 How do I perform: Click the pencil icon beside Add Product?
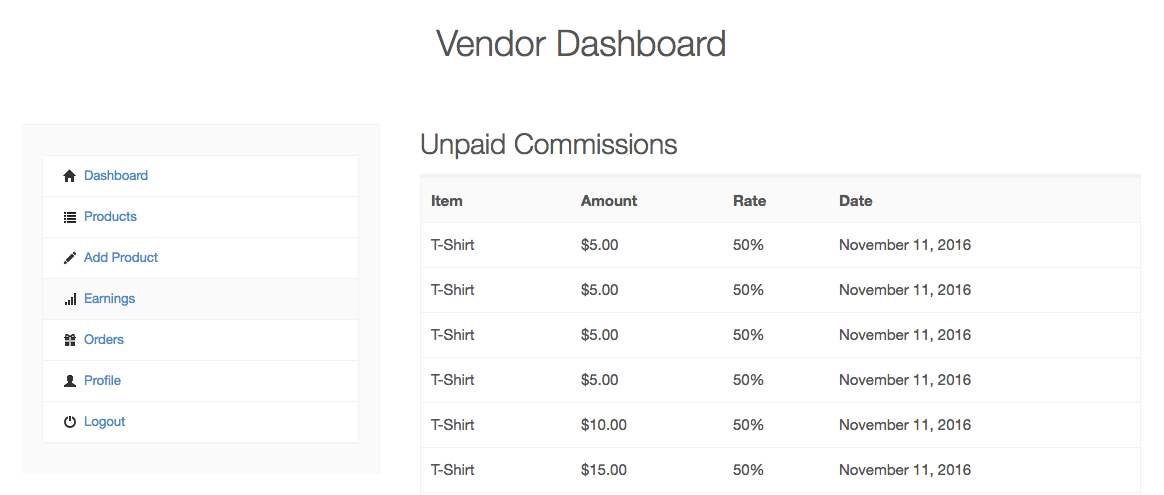point(69,258)
